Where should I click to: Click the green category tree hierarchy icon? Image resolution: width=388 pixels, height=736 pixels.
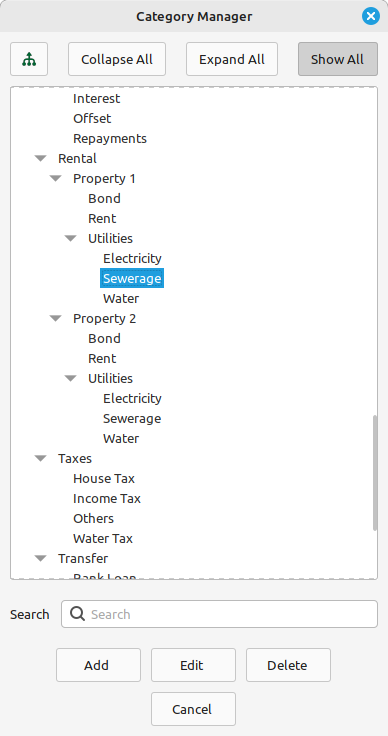coord(29,59)
